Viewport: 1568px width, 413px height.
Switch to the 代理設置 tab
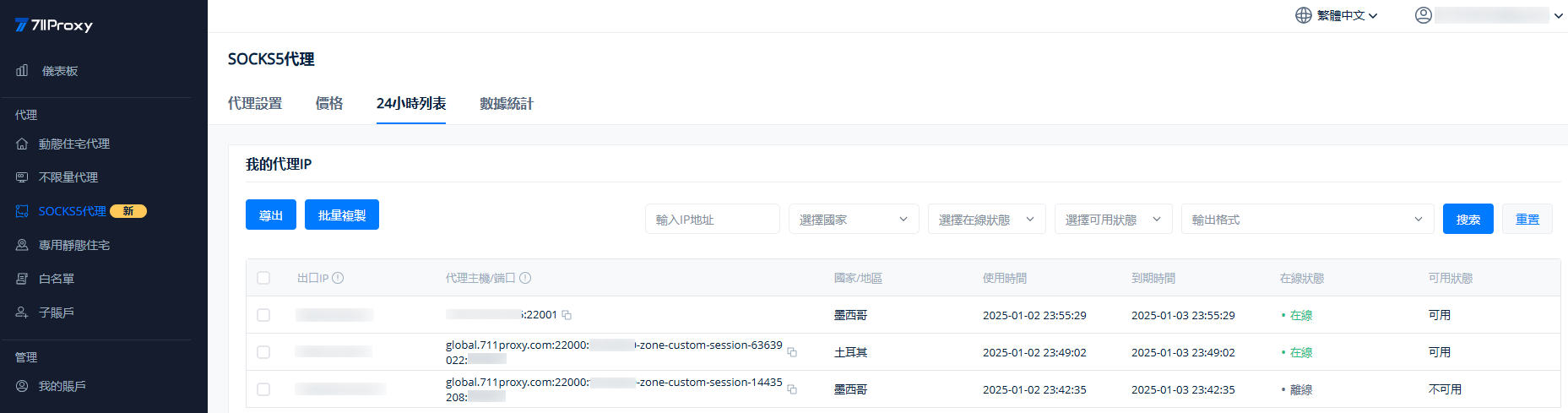pos(255,104)
